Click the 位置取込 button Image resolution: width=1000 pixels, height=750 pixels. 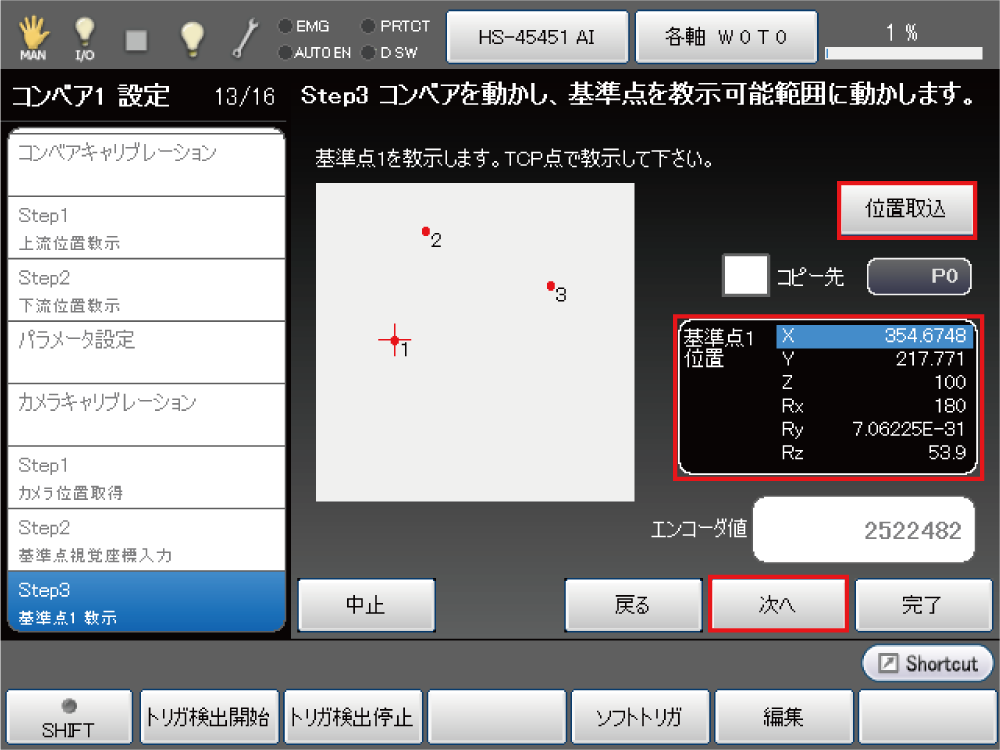tap(905, 210)
